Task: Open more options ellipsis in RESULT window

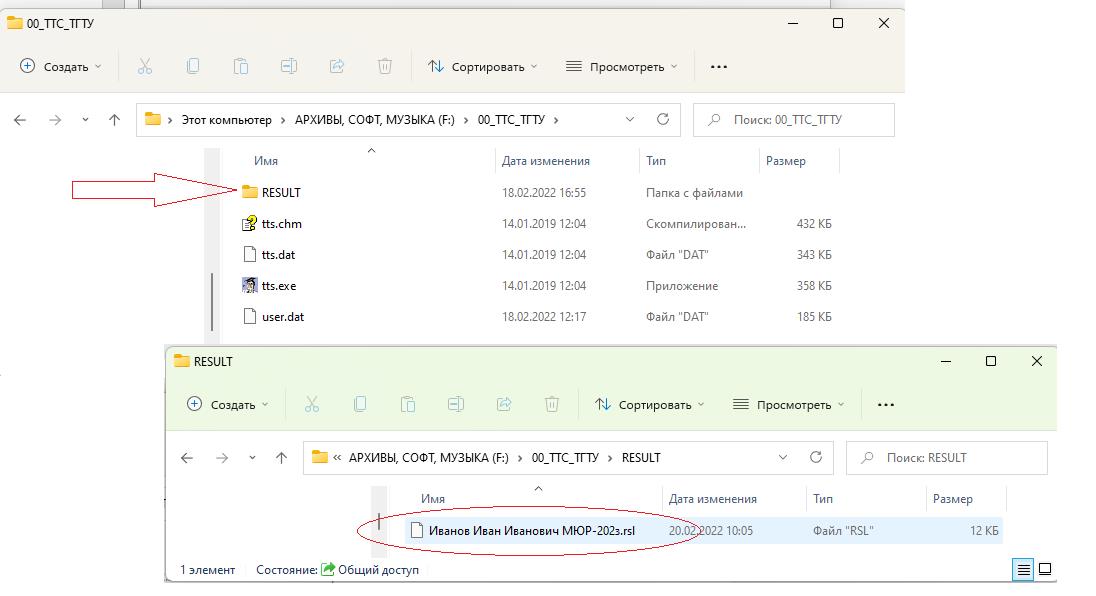Action: [886, 405]
